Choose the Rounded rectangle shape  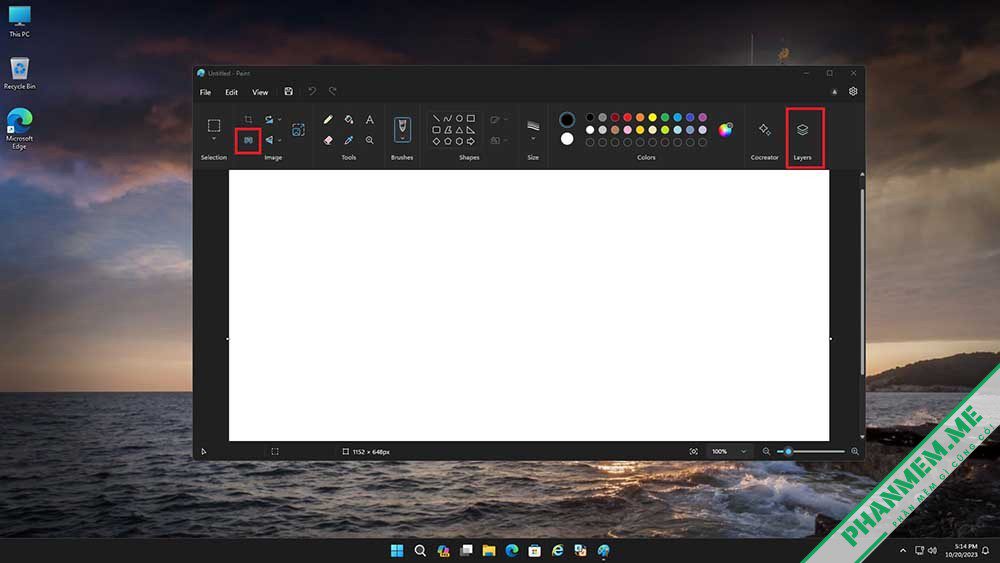[436, 130]
